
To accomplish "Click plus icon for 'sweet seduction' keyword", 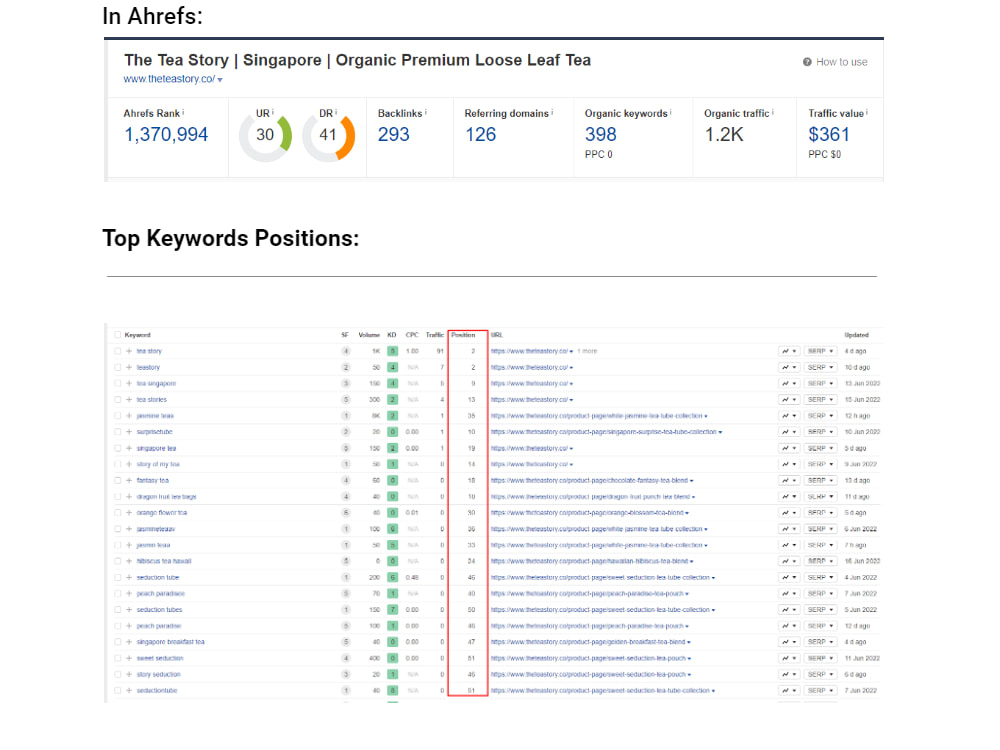I will (129, 658).
